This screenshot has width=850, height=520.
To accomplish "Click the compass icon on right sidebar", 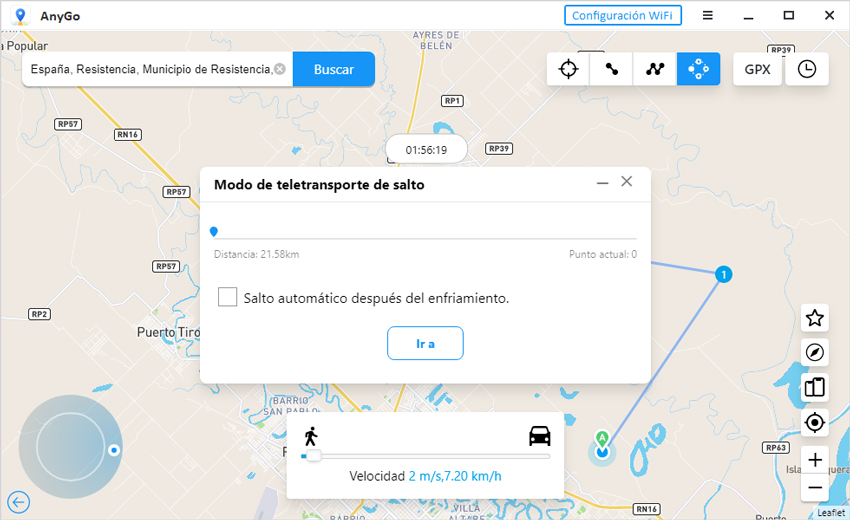I will click(815, 352).
